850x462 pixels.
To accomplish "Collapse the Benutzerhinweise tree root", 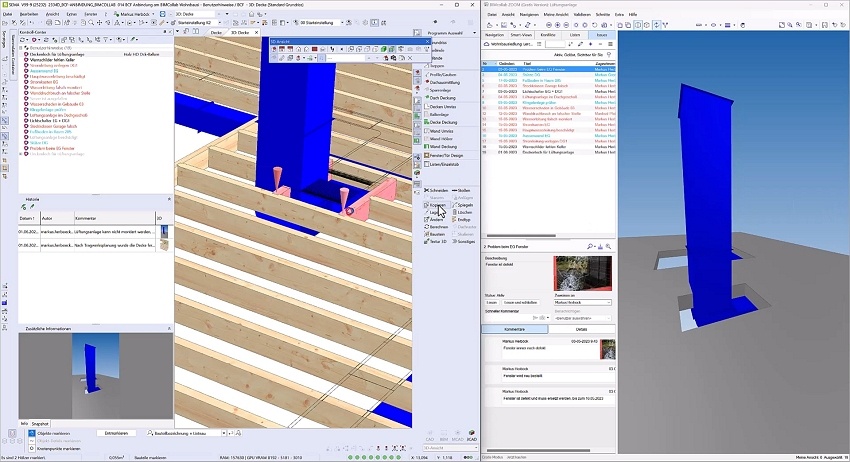I will click(x=21, y=48).
